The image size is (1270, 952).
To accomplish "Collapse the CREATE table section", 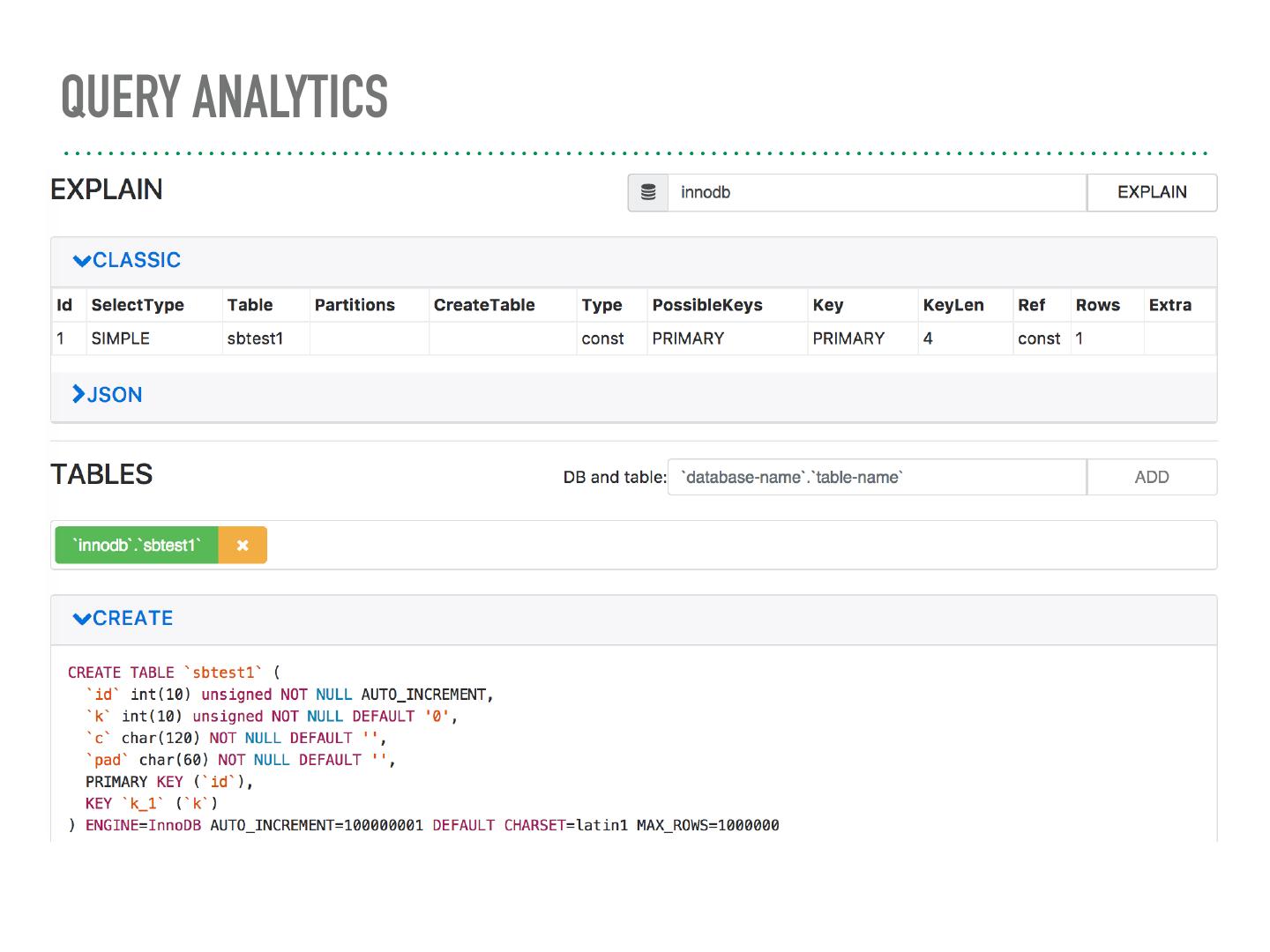I will coord(123,618).
